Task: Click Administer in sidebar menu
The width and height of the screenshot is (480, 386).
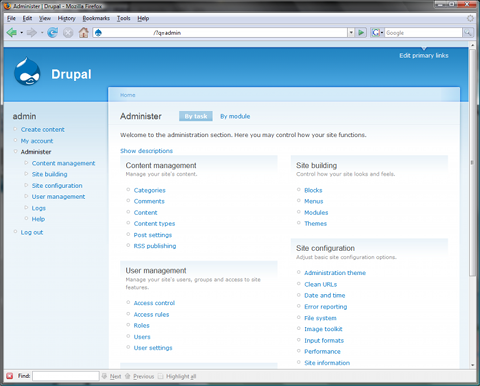Action: coord(36,152)
